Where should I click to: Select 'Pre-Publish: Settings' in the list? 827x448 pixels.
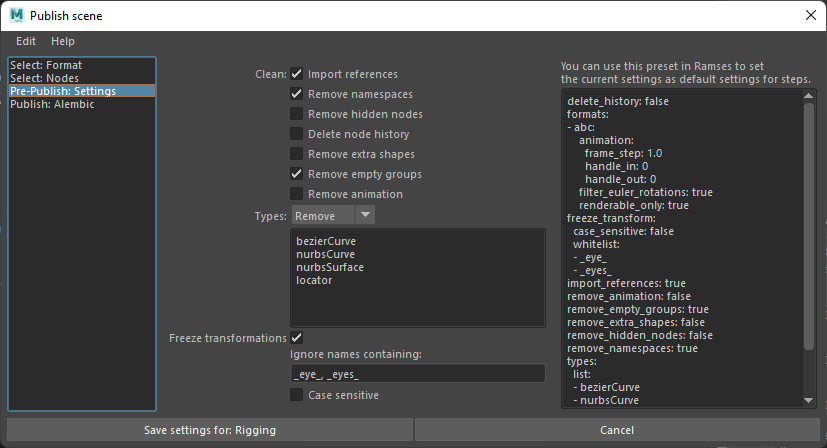(x=62, y=91)
